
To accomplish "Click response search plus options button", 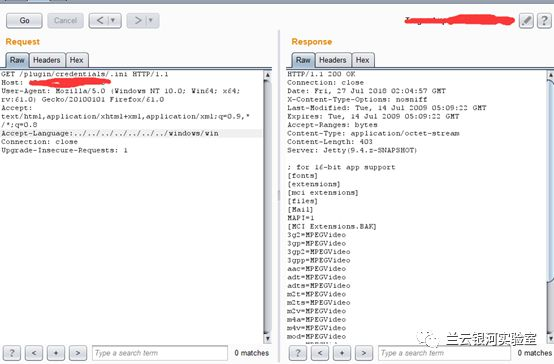I will click(x=342, y=353).
